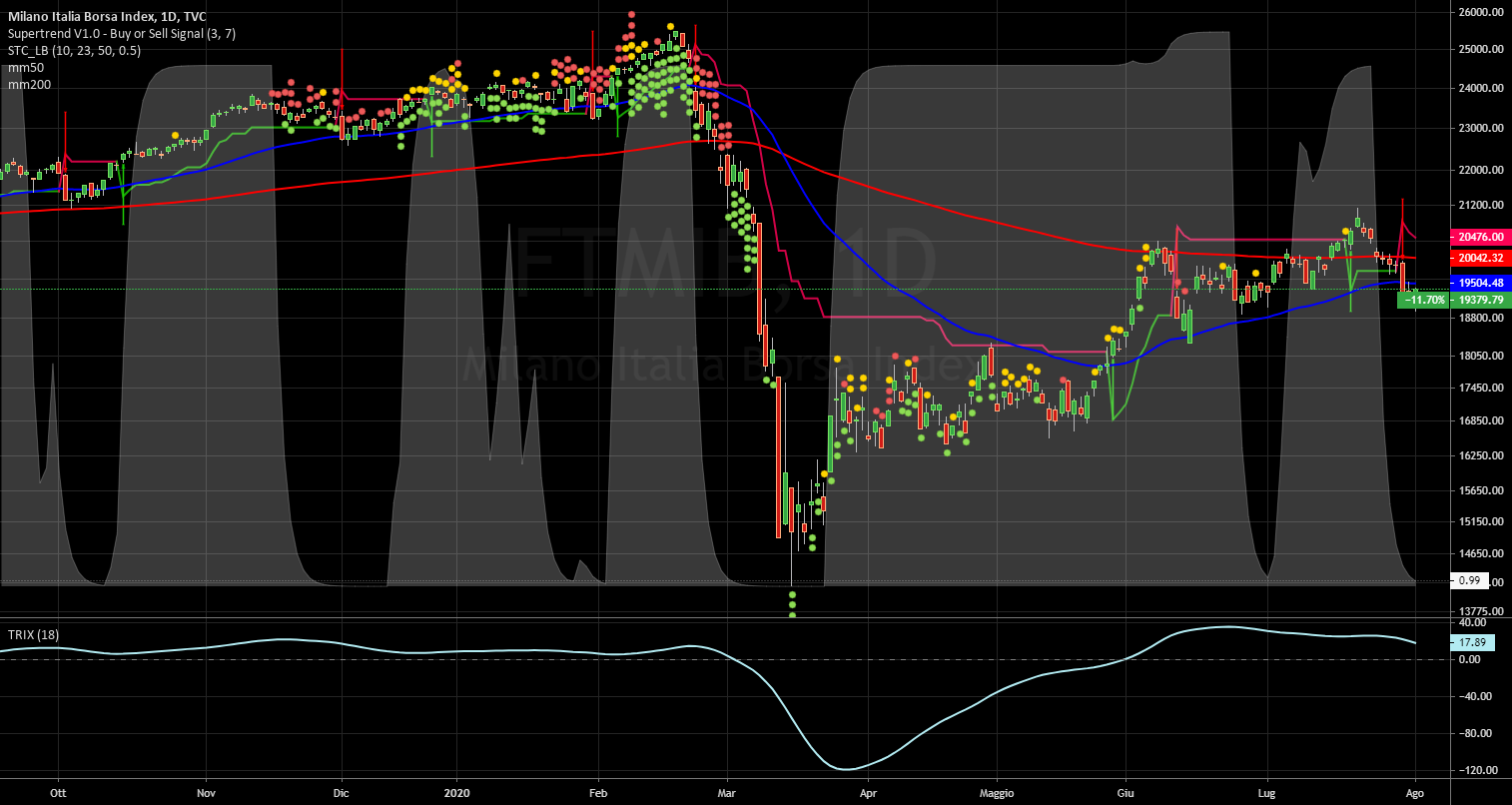Click the 16250.00 price axis label
1512x805 pixels.
pos(1480,455)
